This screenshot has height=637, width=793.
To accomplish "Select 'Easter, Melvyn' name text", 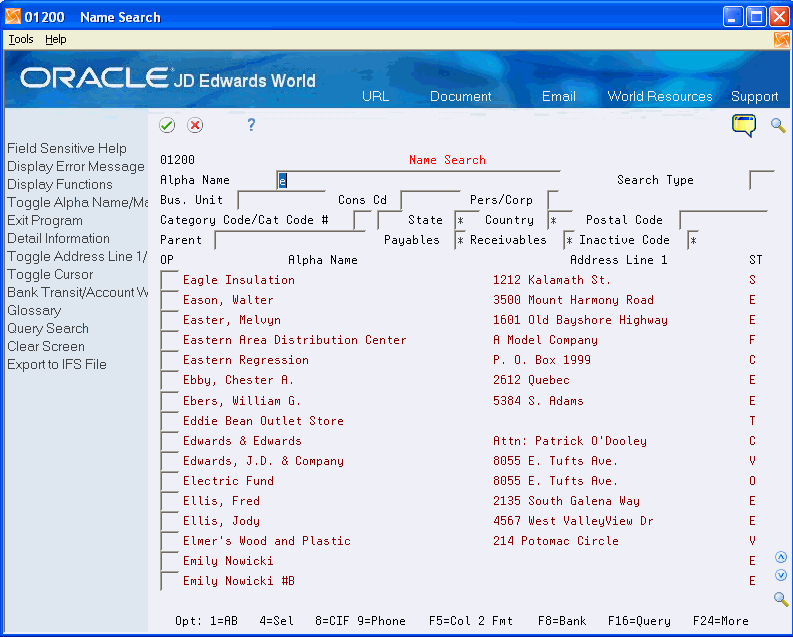I will [x=232, y=320].
